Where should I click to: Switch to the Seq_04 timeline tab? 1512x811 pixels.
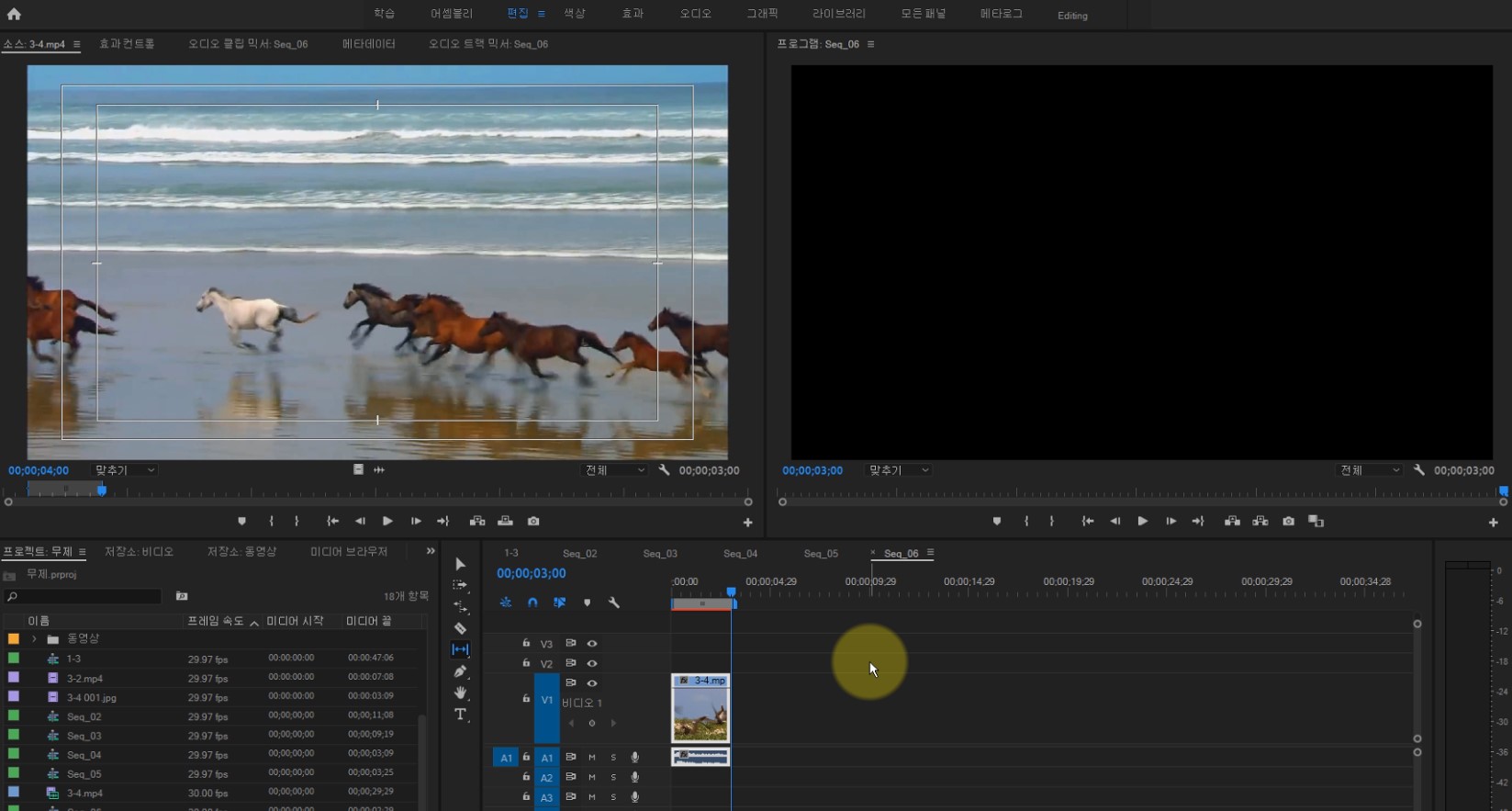tap(740, 553)
